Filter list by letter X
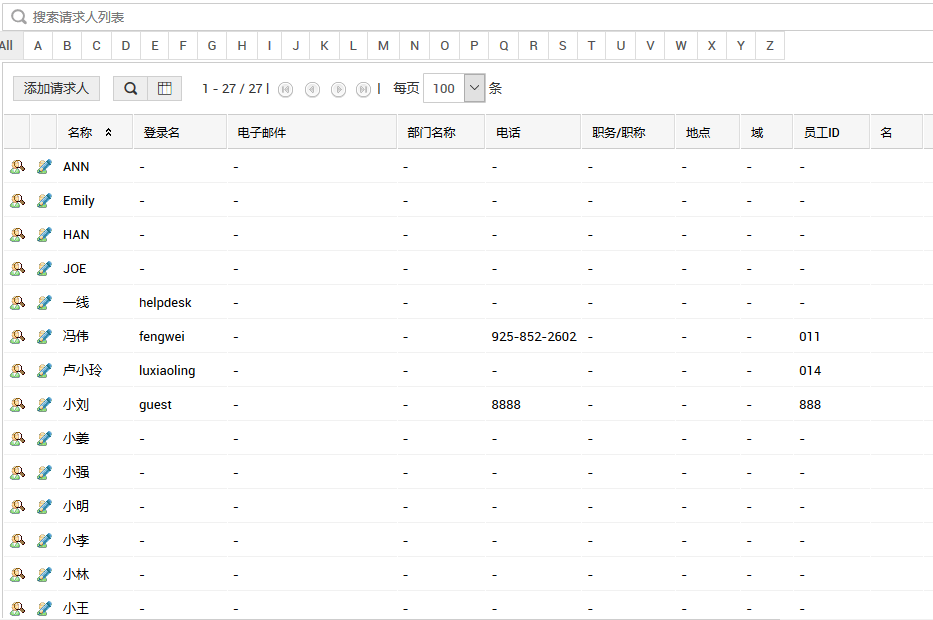This screenshot has width=933, height=620. tap(712, 46)
